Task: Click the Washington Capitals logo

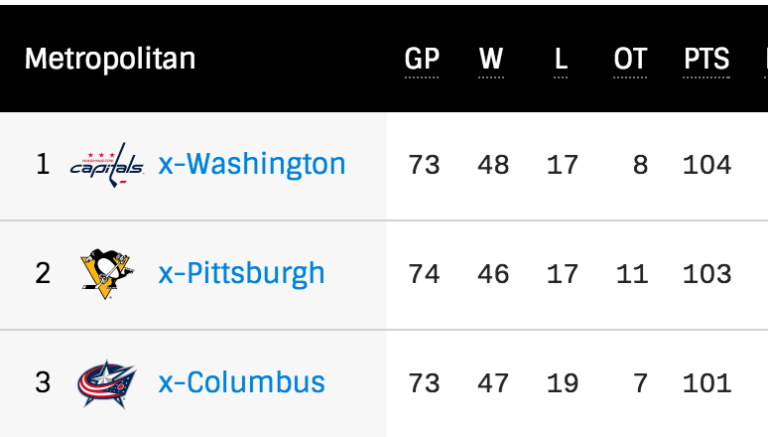Action: pos(106,165)
